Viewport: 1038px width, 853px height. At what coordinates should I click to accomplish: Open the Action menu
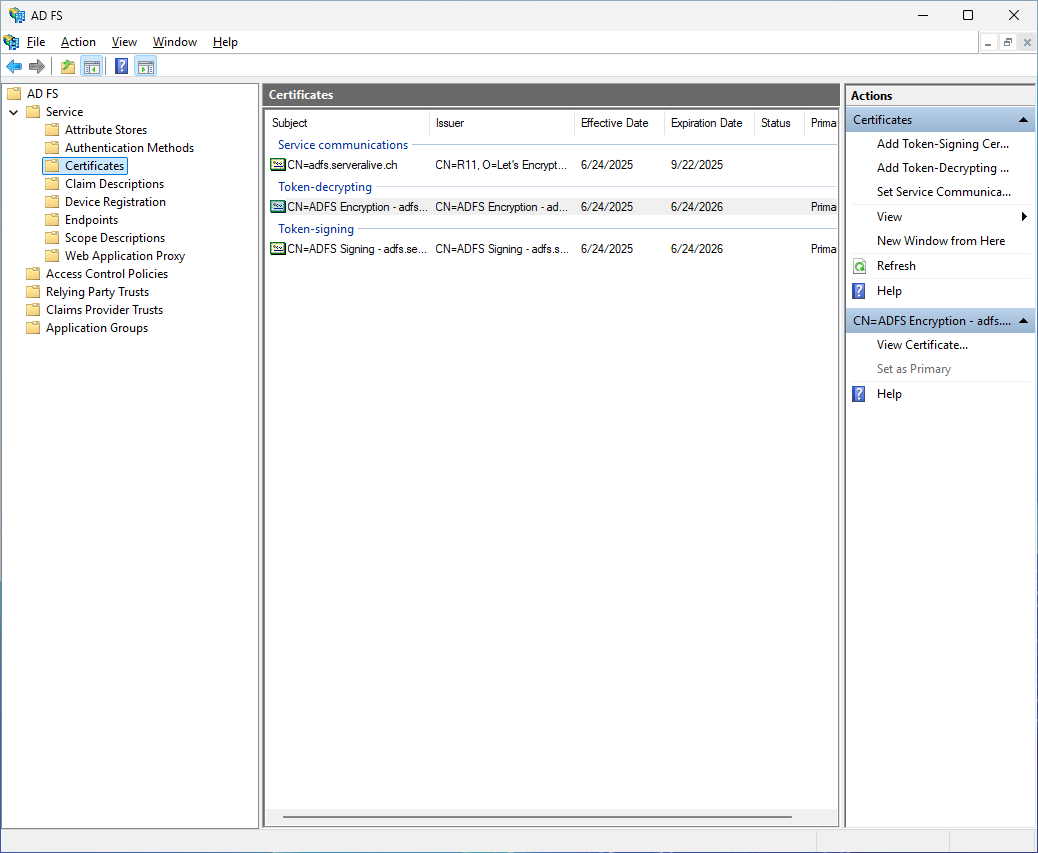click(x=78, y=42)
